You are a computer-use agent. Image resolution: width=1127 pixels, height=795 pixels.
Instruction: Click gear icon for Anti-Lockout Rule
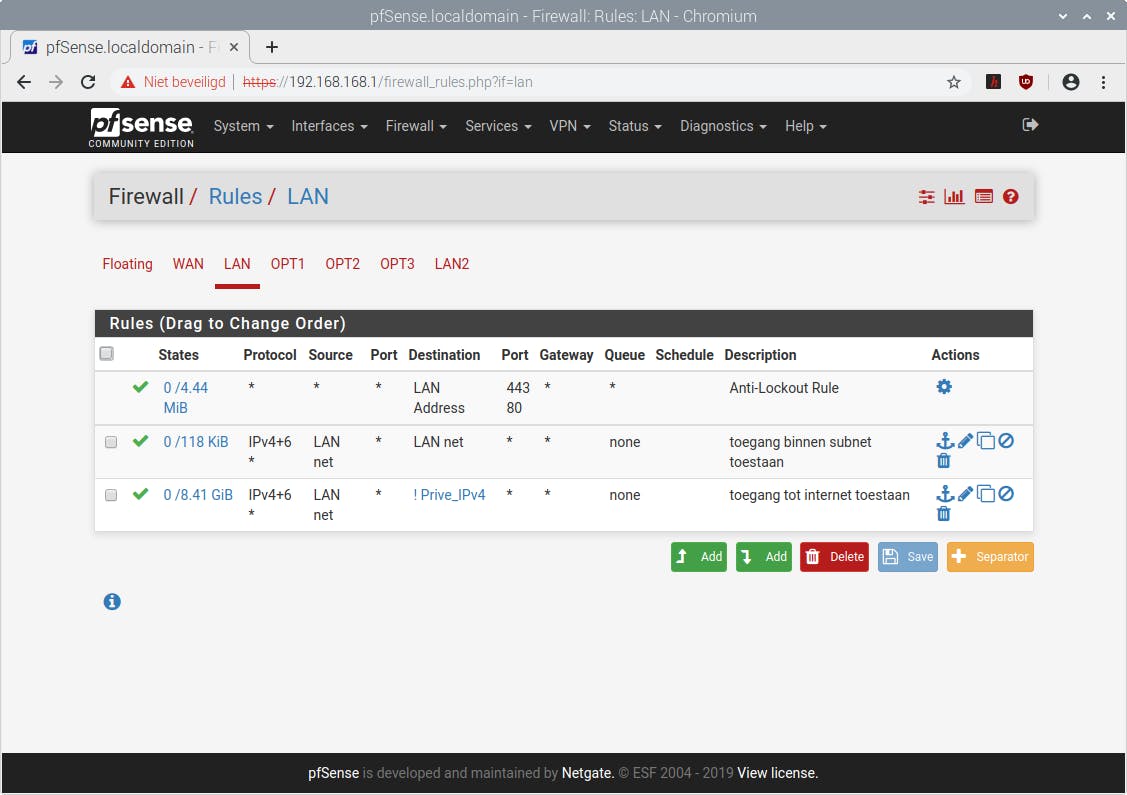pos(944,387)
